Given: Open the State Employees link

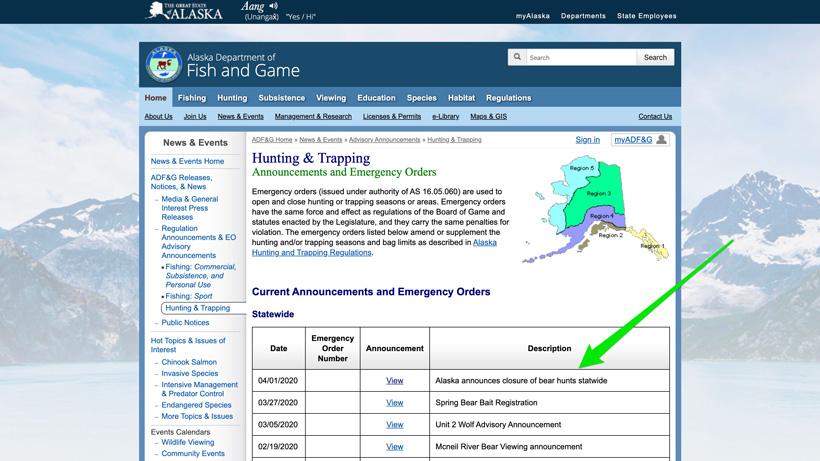Looking at the screenshot, I should pyautogui.click(x=646, y=16).
